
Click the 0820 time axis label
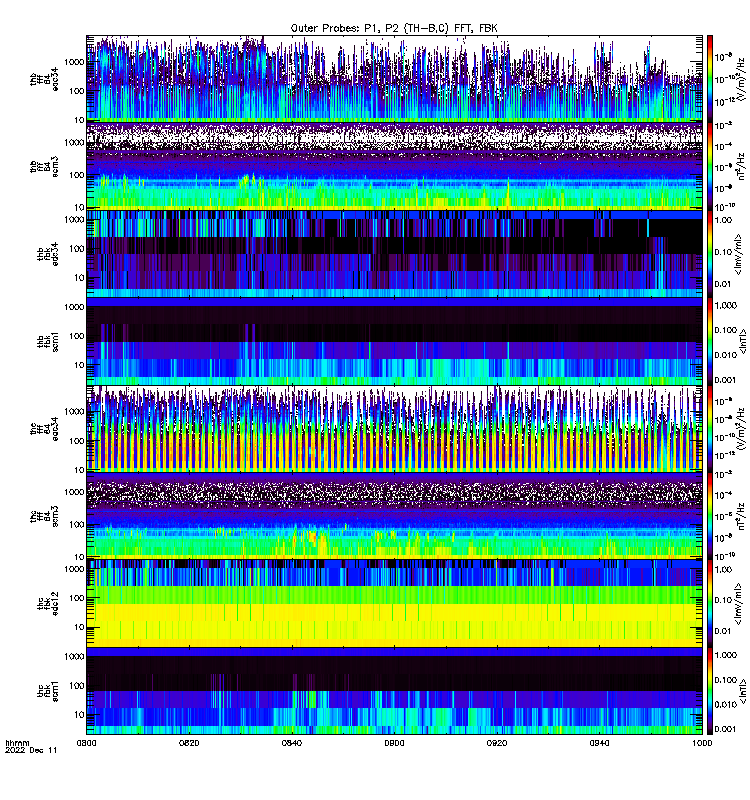pos(189,743)
